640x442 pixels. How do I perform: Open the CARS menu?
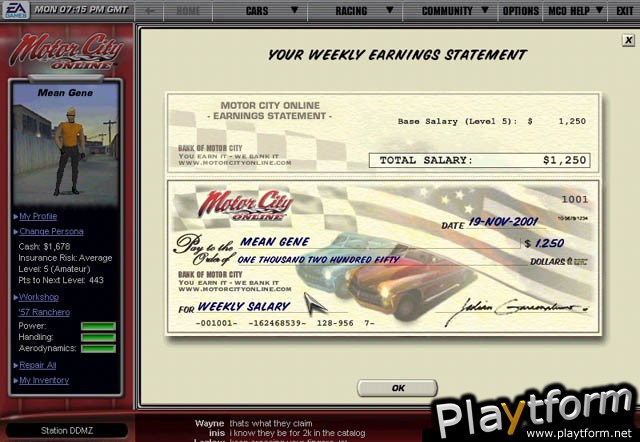[x=257, y=11]
